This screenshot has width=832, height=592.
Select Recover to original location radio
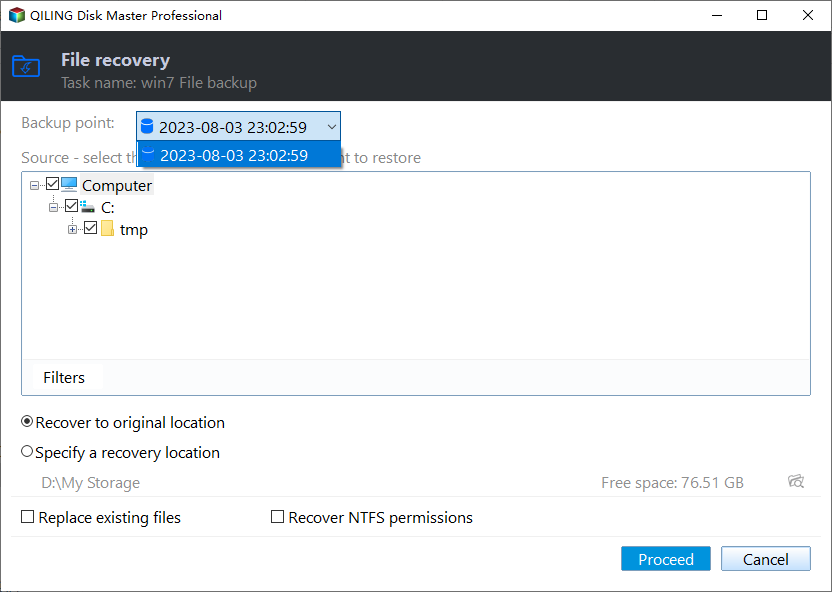tap(27, 422)
